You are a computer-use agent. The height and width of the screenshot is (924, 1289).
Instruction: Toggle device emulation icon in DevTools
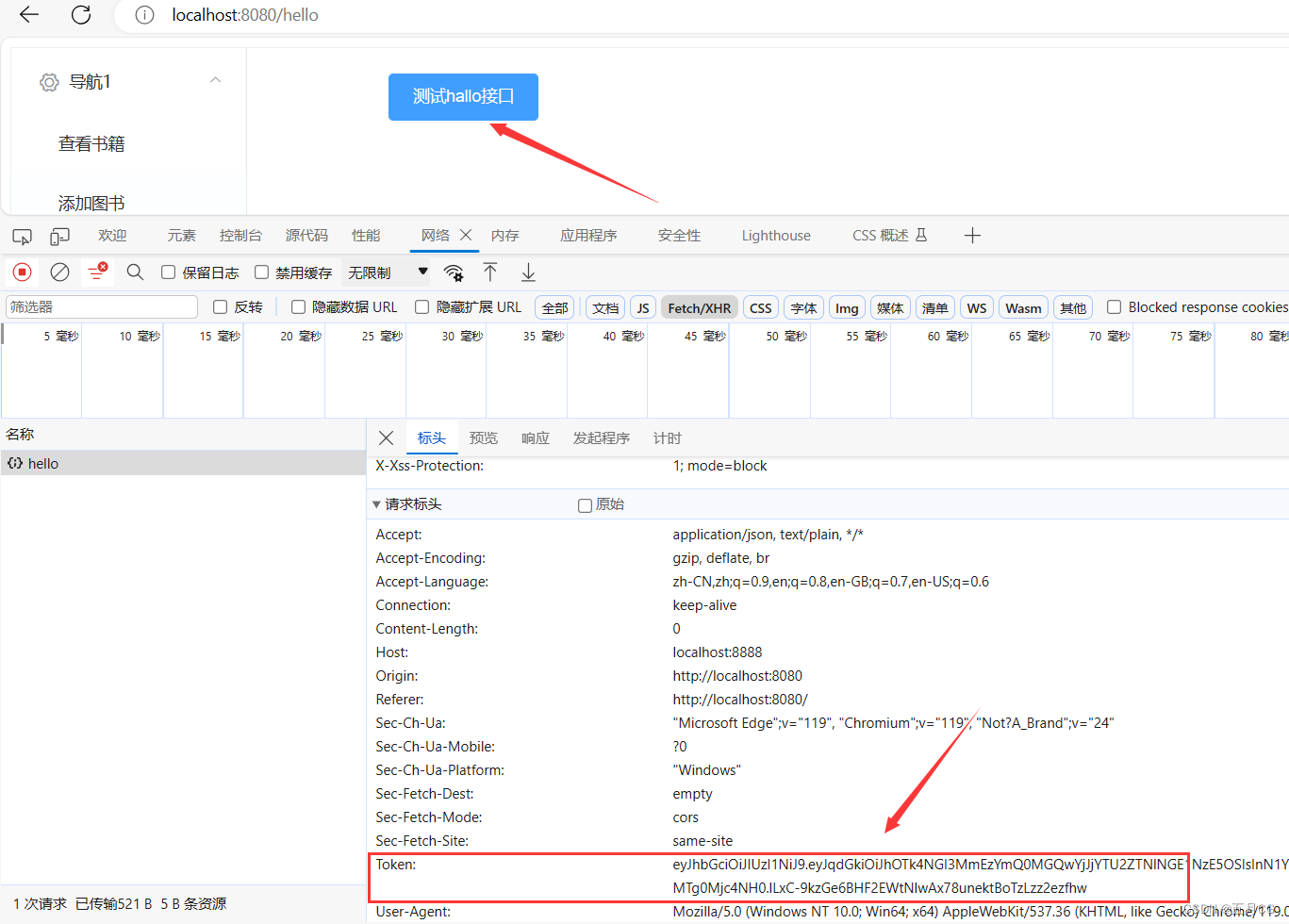click(60, 236)
